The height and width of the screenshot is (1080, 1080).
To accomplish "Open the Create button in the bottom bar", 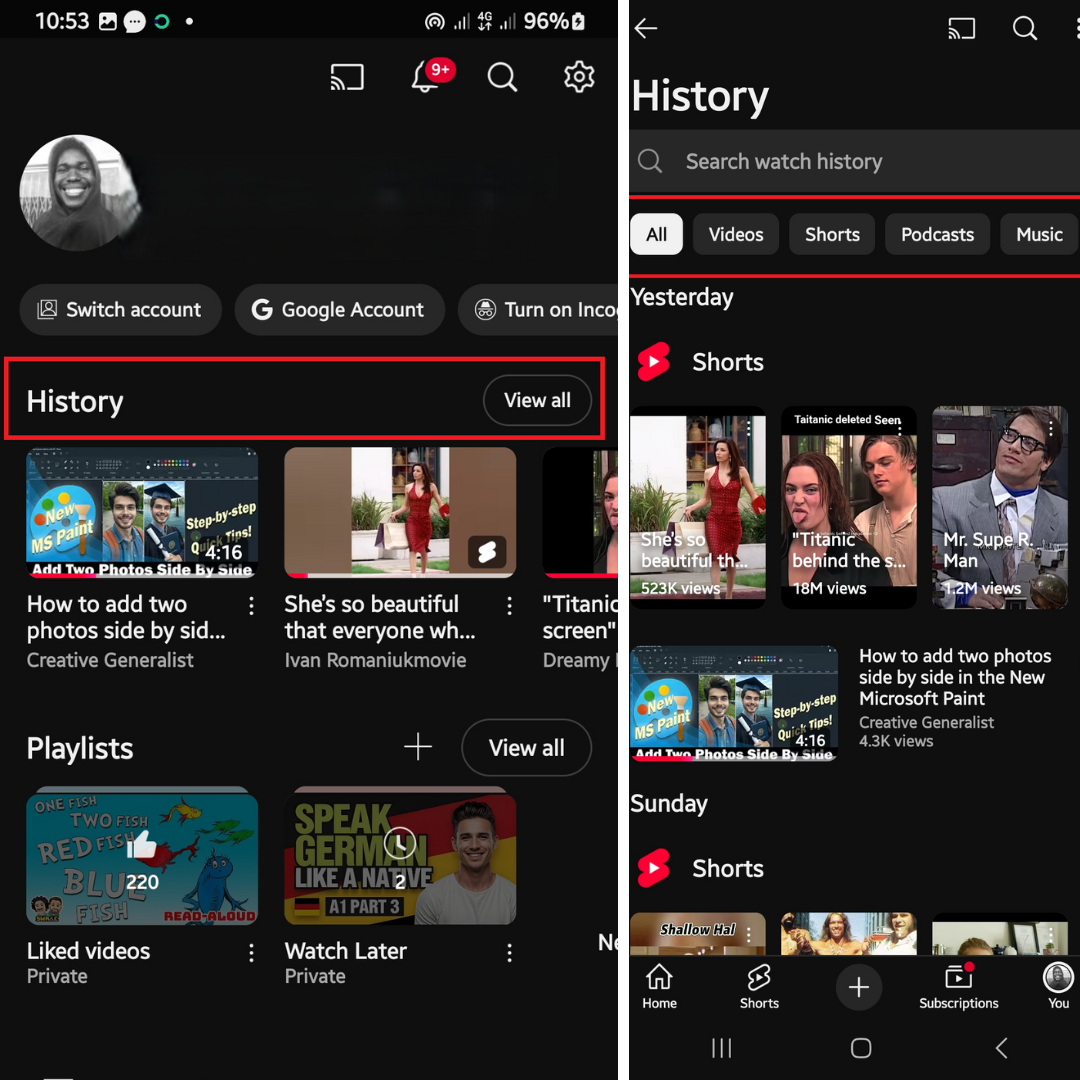I will point(859,987).
